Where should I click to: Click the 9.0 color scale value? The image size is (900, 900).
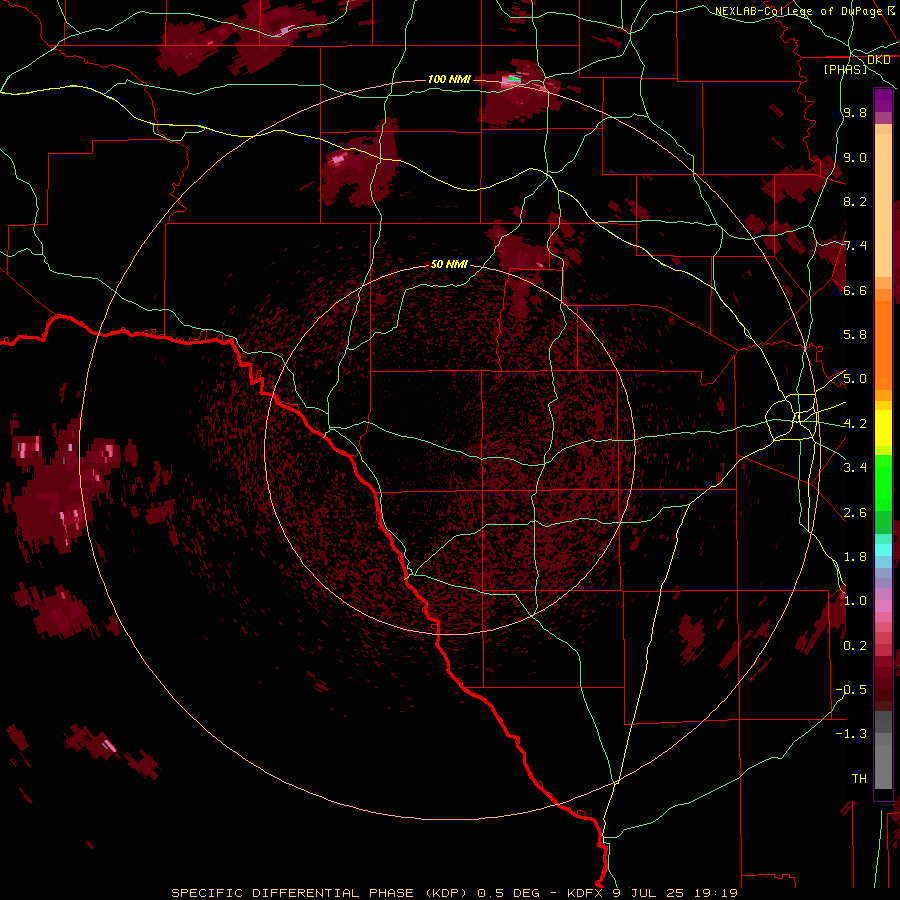tap(855, 157)
